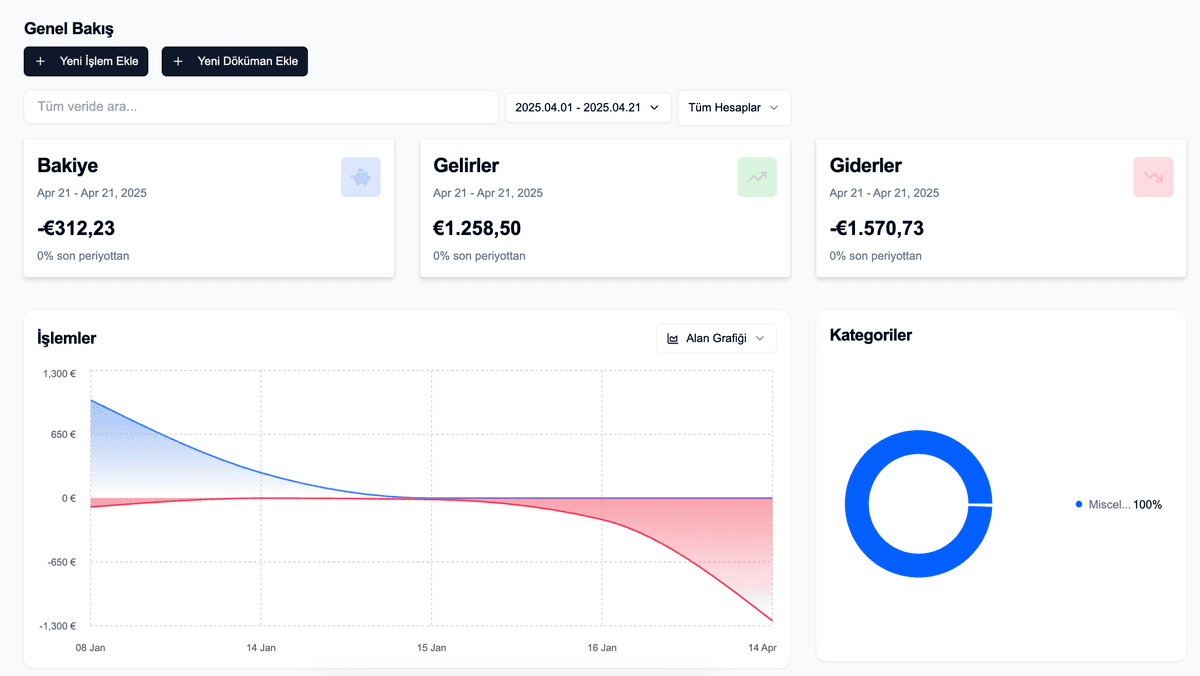Screen dimensions: 1200x676
Task: Select the green trend icon on Gelirler card
Action: click(757, 177)
